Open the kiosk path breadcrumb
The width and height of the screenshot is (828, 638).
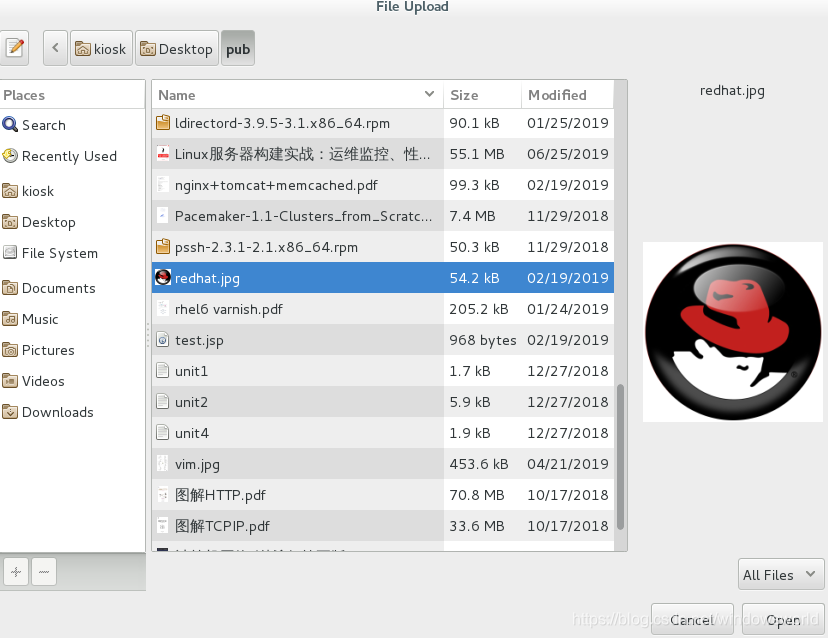pos(101,48)
